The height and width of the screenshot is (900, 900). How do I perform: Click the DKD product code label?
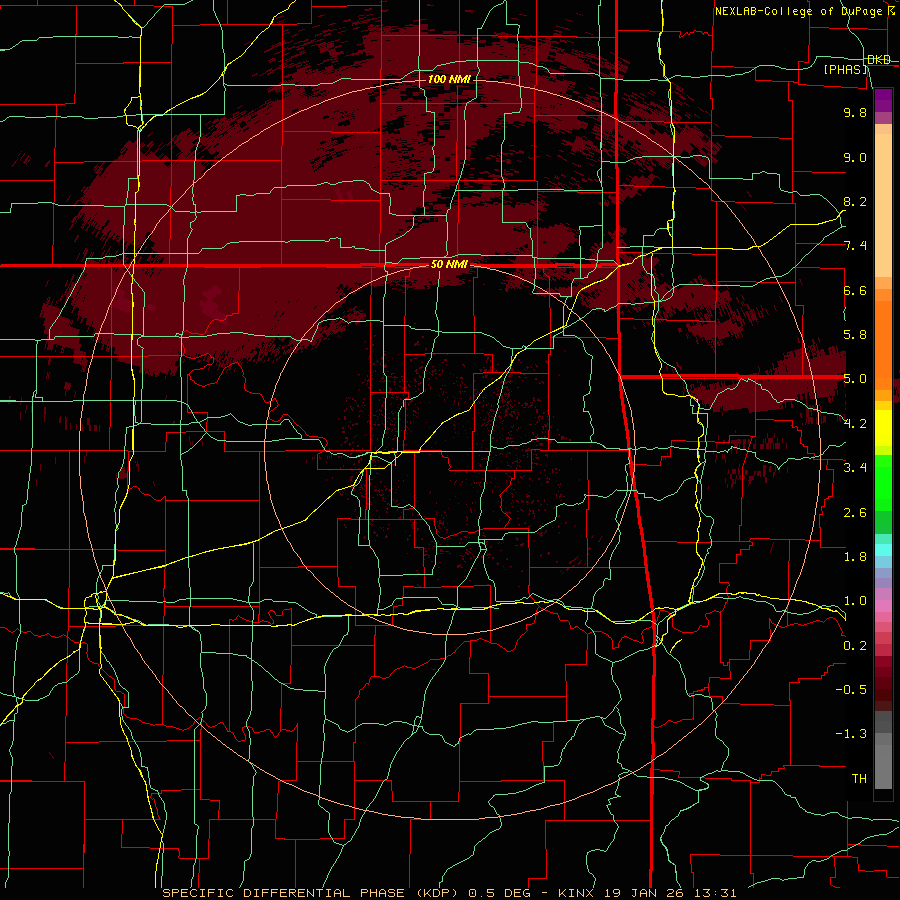click(x=879, y=60)
